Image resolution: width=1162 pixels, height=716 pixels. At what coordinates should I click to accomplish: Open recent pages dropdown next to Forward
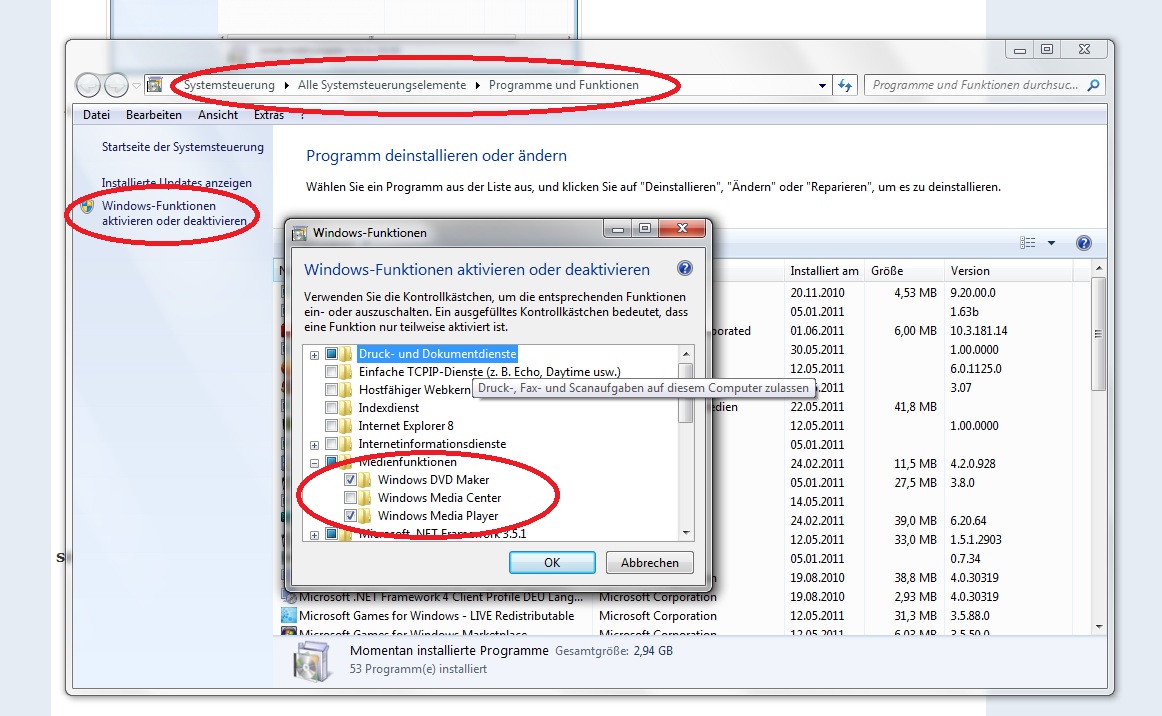click(x=136, y=86)
